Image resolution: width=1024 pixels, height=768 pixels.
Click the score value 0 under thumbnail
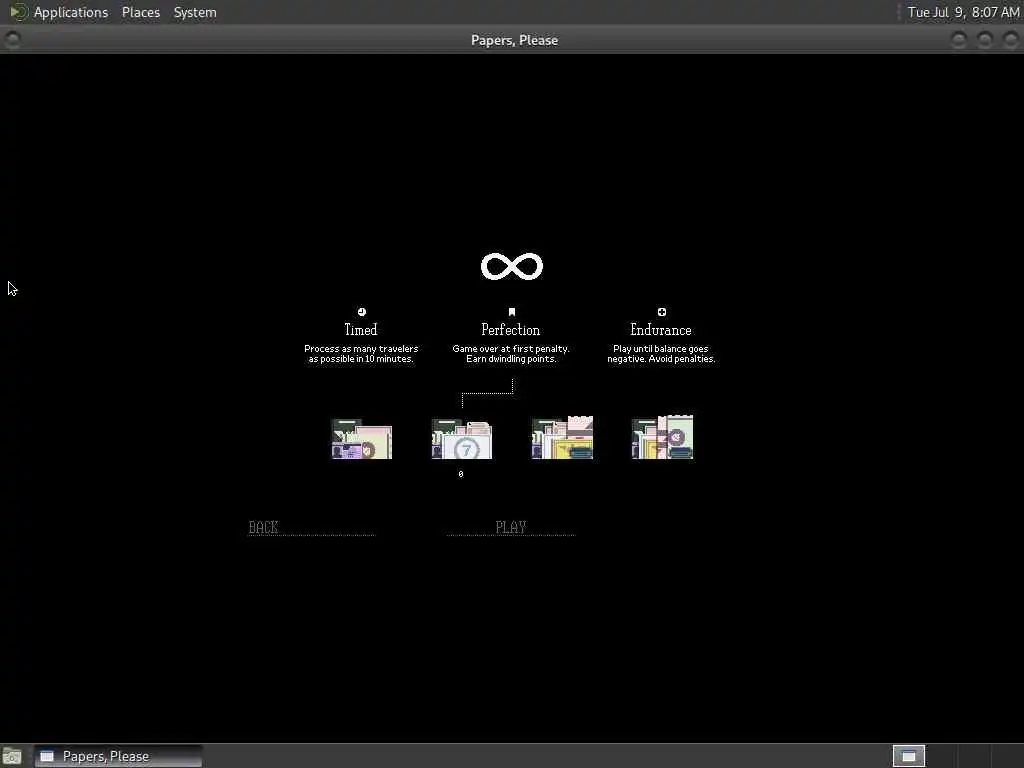461,474
